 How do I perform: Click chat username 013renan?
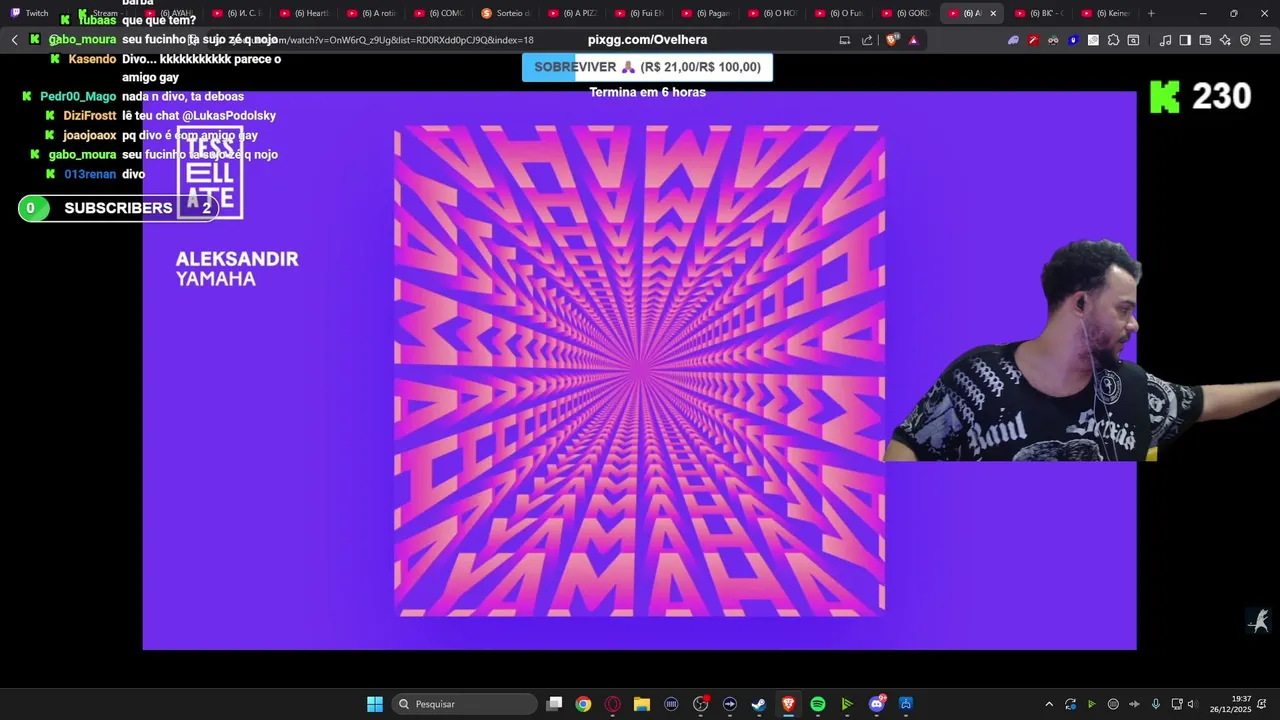[90, 174]
